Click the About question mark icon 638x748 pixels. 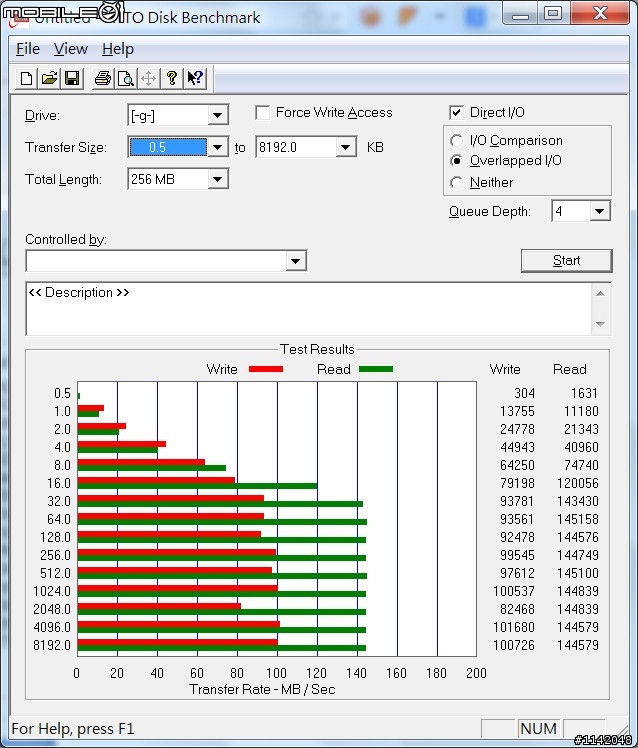tap(172, 78)
